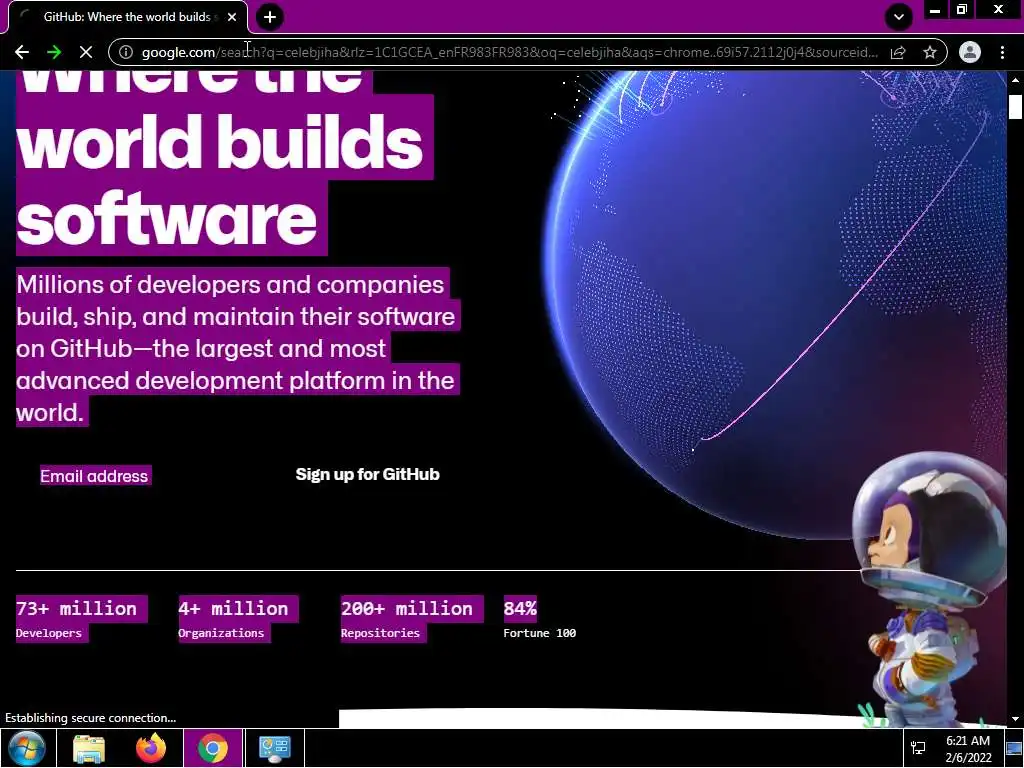Open the Windows Start menu

click(x=27, y=748)
